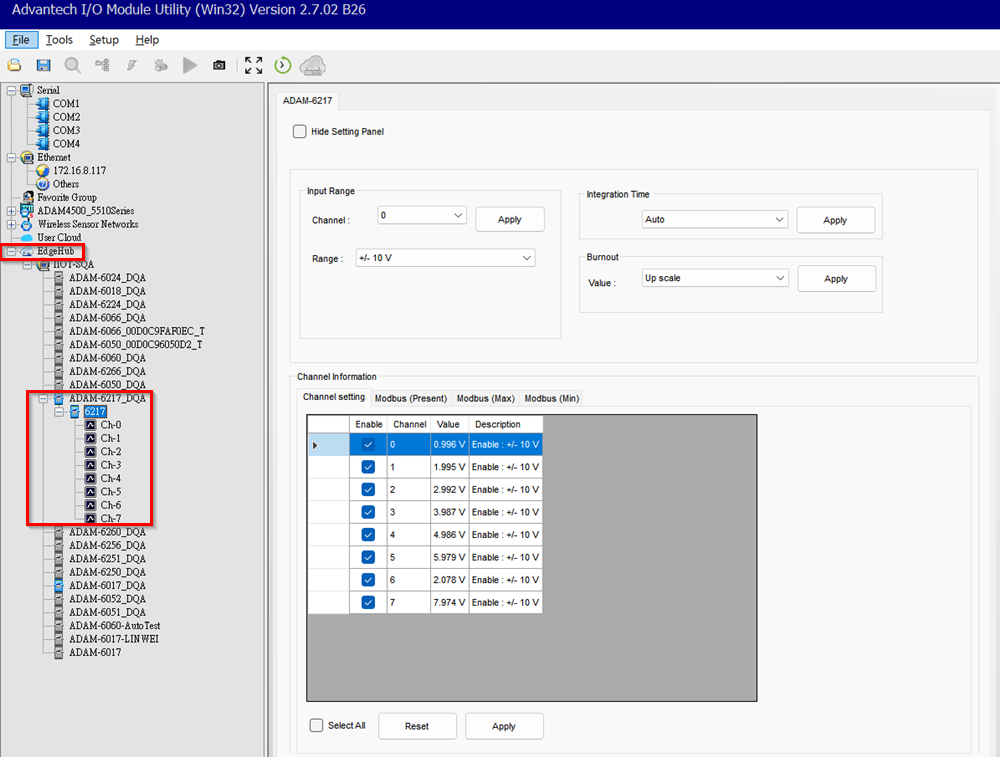Tick the Select All checkbox
The width and height of the screenshot is (1000, 757).
click(317, 725)
